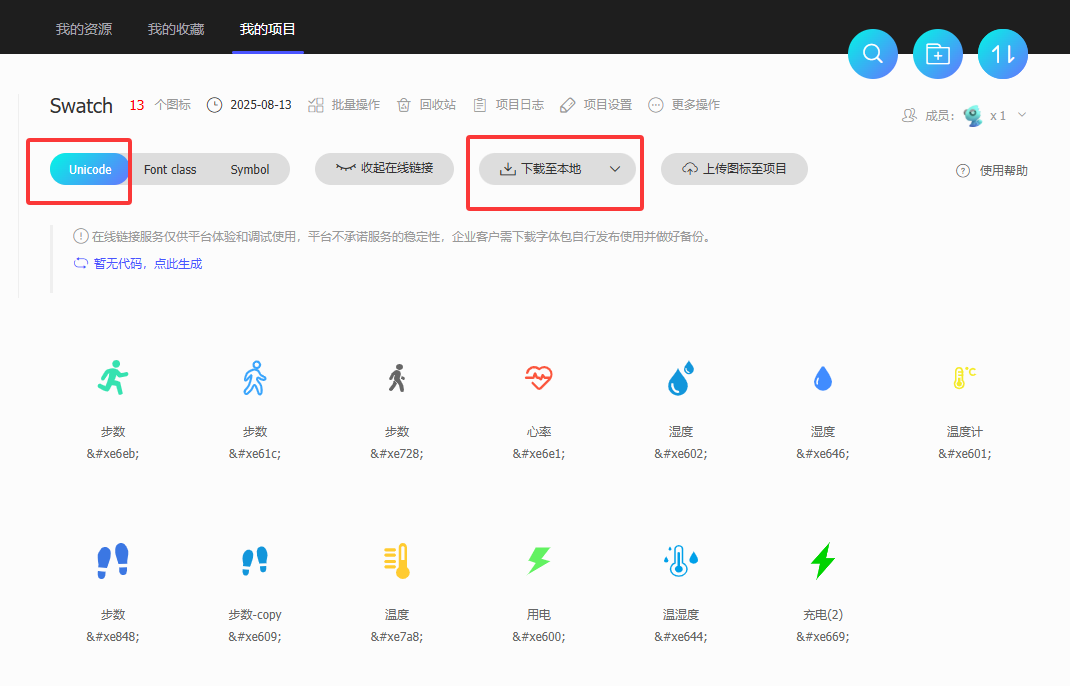Expand the 成员 members chevron

1022,115
